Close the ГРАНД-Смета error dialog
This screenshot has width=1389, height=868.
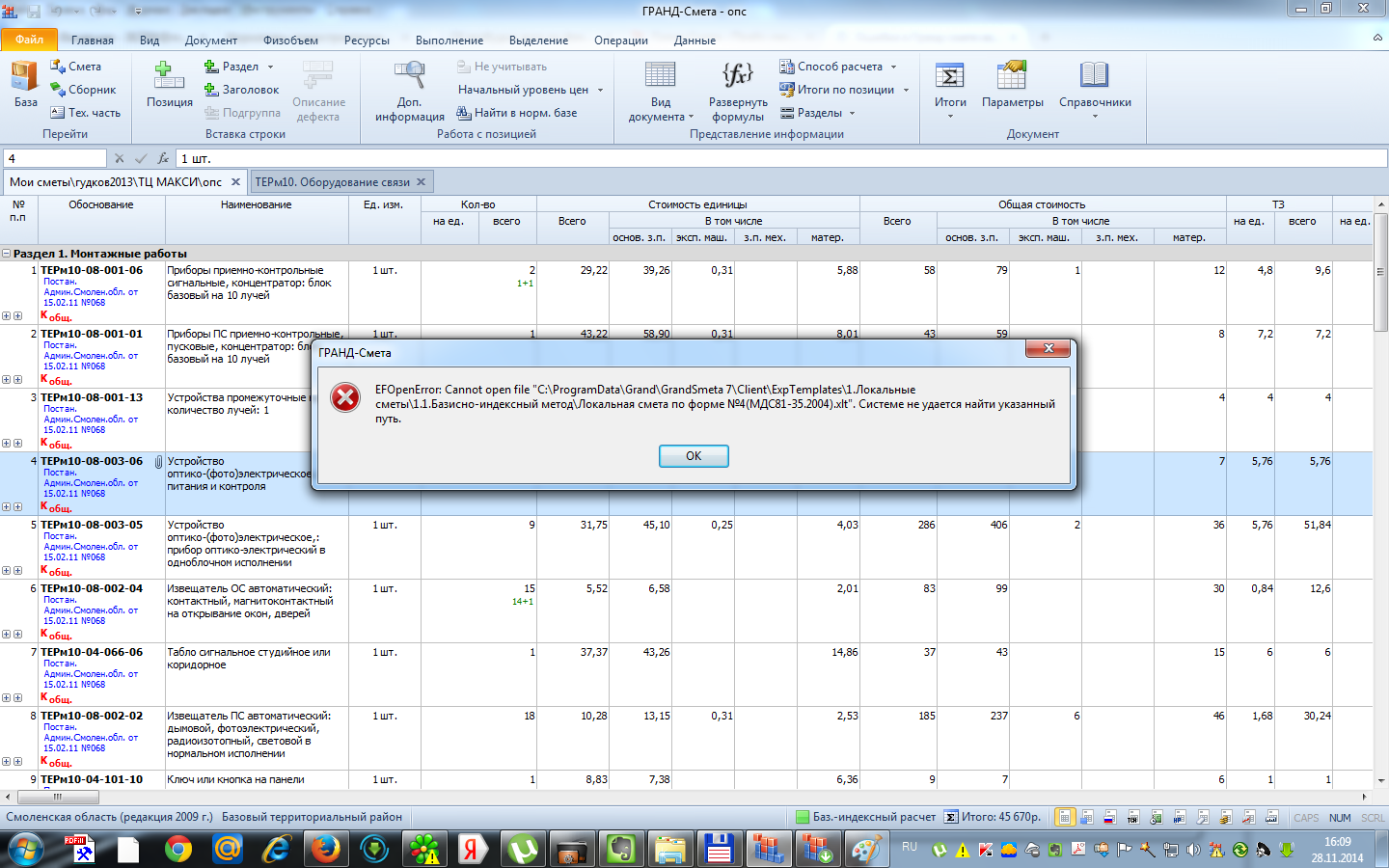pos(1048,348)
